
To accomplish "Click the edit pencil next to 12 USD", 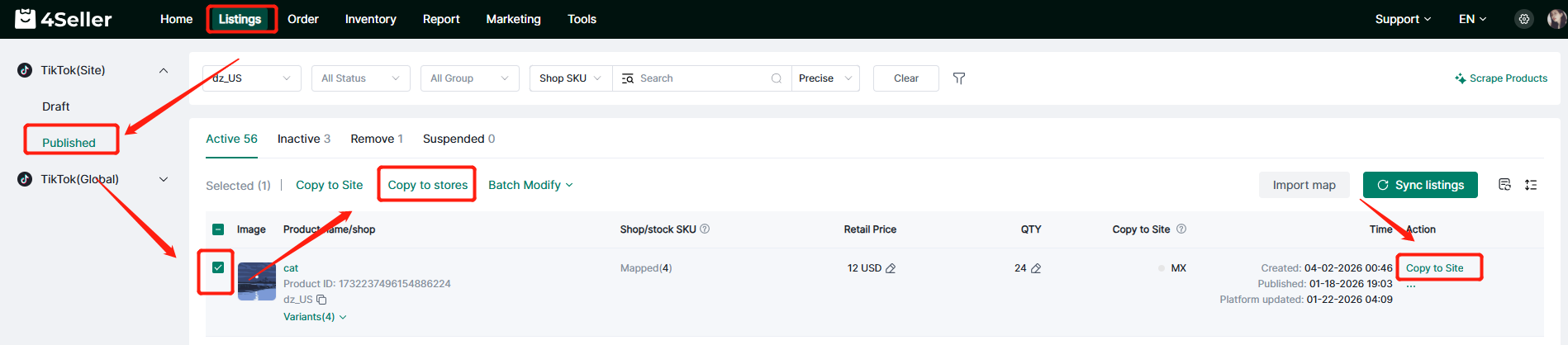I will click(x=891, y=268).
